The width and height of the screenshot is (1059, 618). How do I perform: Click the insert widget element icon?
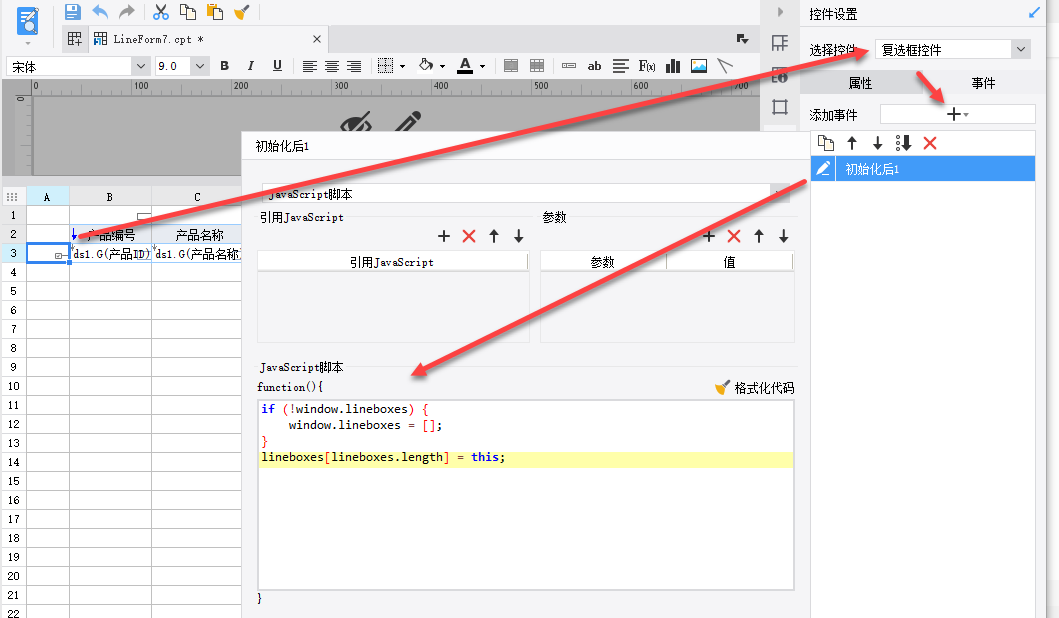pos(569,66)
